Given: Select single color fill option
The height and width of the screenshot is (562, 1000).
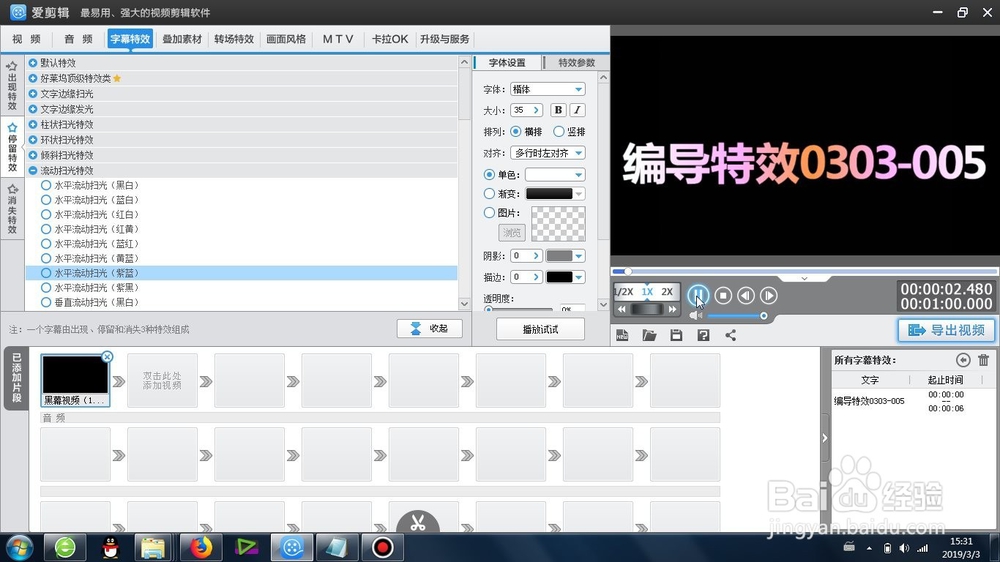Looking at the screenshot, I should 489,174.
